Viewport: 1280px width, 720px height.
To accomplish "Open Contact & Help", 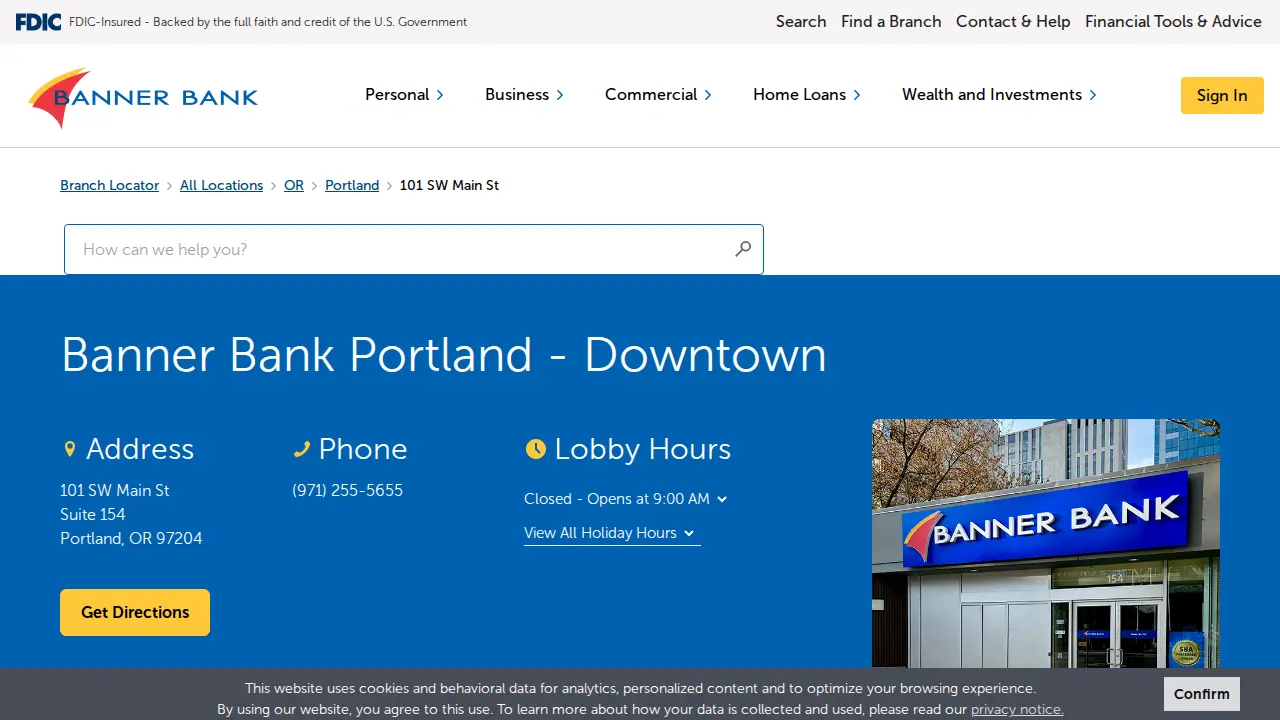I will 1013,21.
